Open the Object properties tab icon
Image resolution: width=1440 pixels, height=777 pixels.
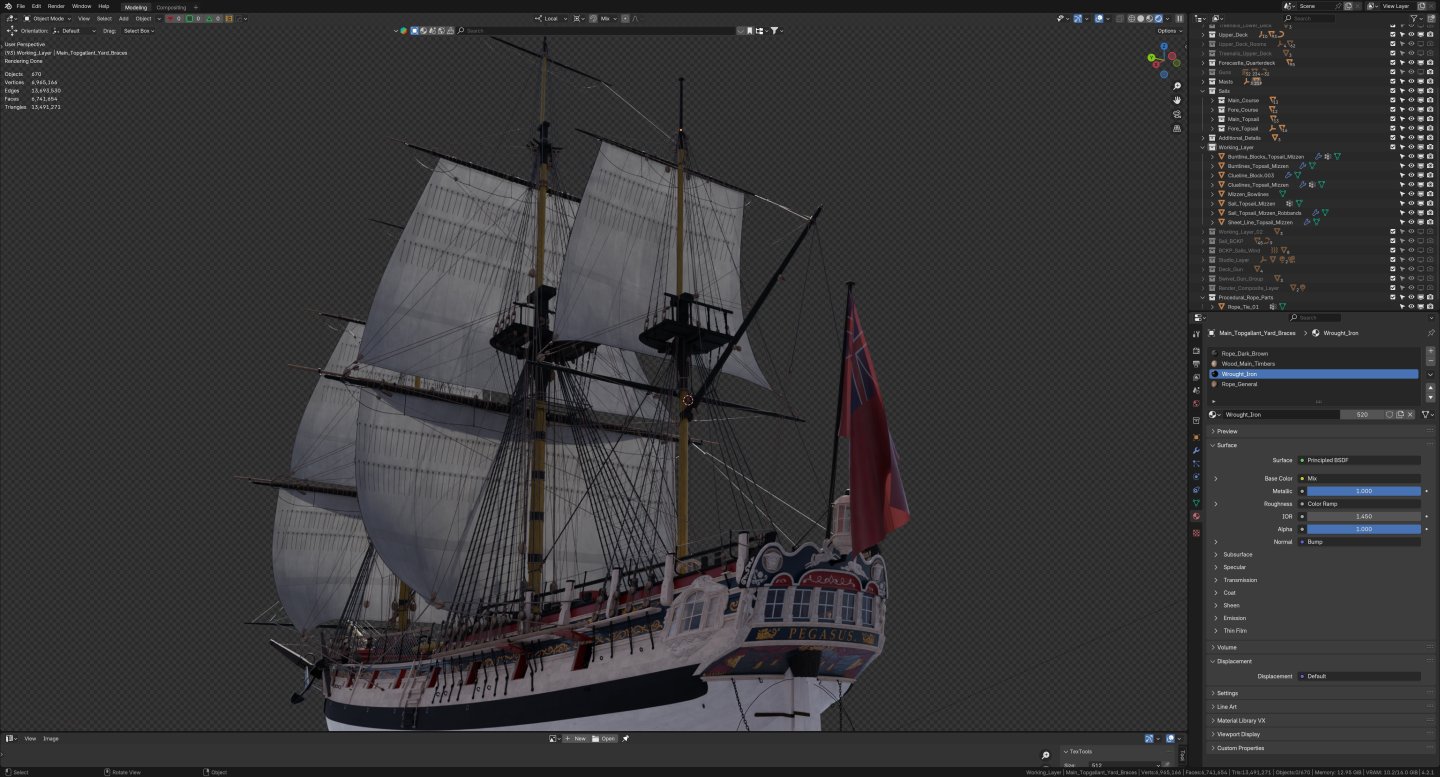[1196, 437]
